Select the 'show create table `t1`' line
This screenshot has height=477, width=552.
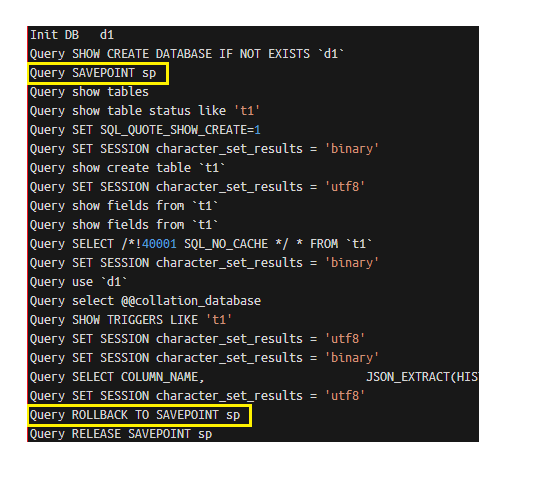(127, 168)
